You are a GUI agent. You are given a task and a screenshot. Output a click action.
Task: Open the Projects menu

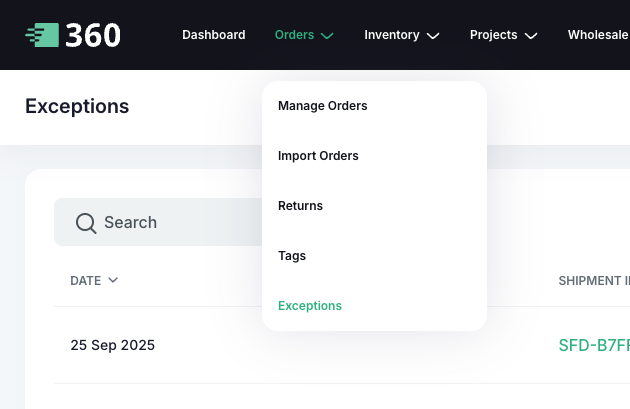(493, 35)
